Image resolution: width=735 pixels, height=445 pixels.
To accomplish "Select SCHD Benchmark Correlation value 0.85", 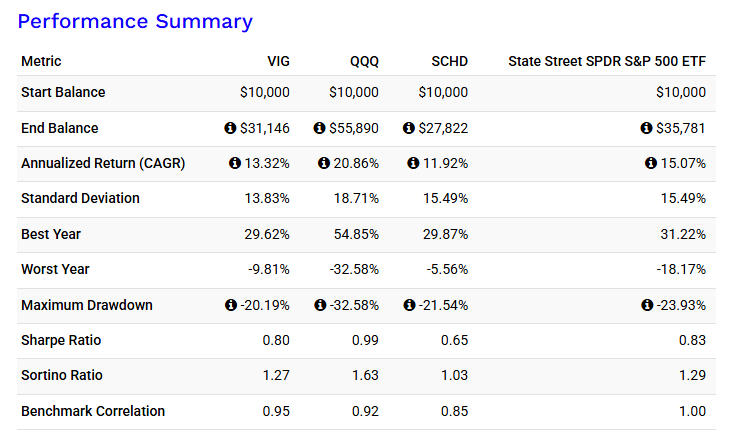I will click(454, 411).
